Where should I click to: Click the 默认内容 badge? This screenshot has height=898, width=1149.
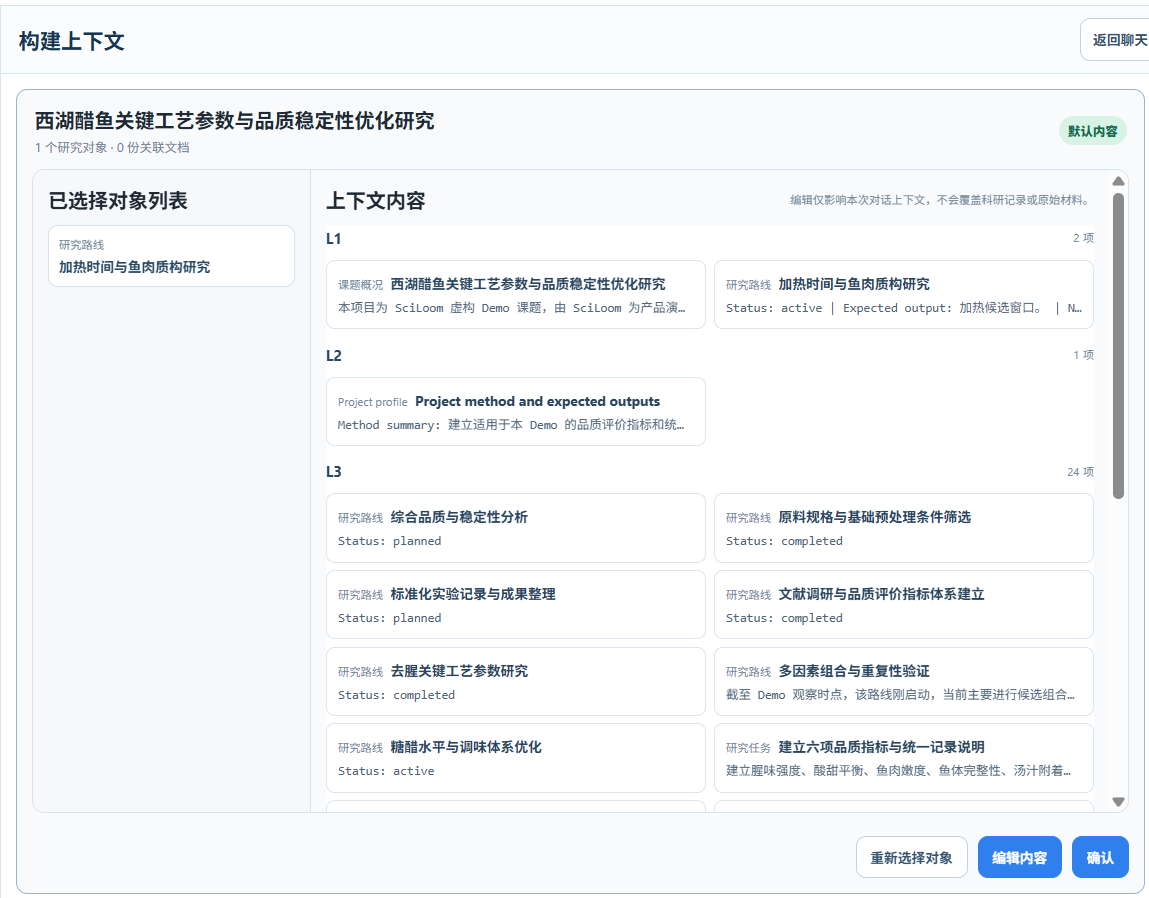pyautogui.click(x=1093, y=131)
